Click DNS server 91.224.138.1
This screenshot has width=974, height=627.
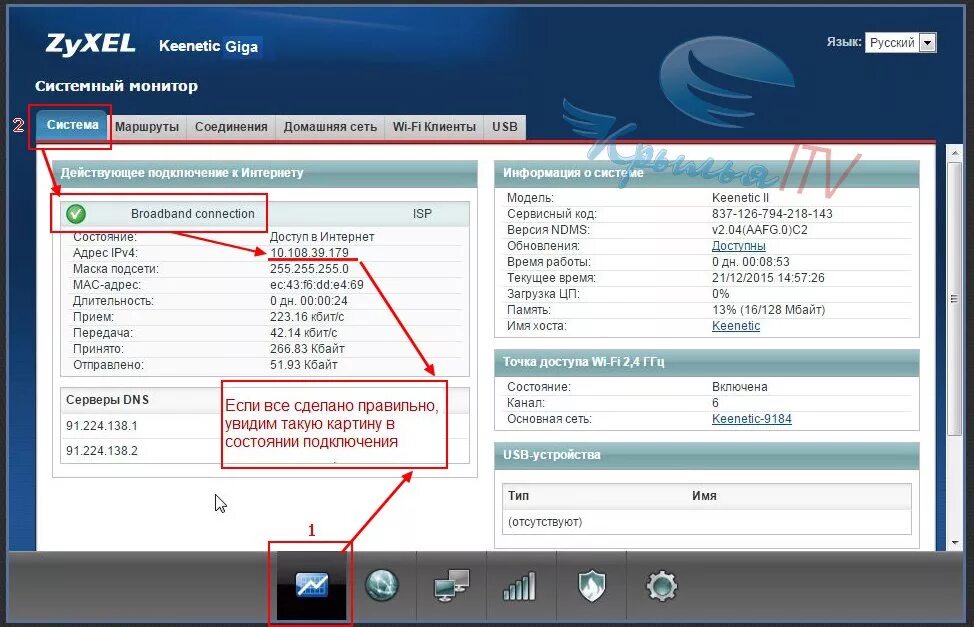tap(102, 426)
